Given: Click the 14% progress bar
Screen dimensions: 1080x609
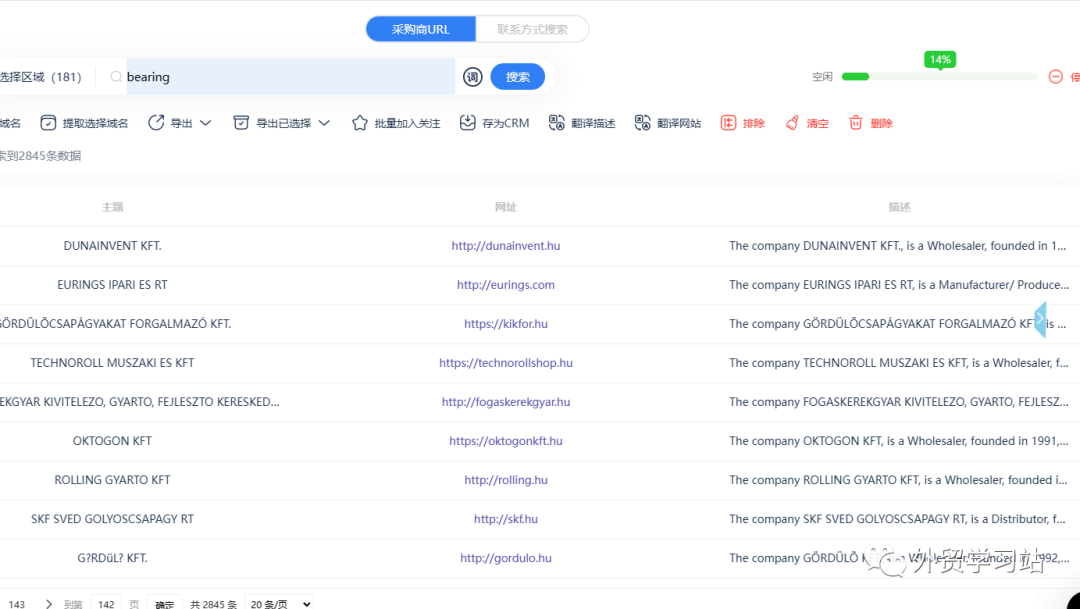Looking at the screenshot, I should pos(939,76).
